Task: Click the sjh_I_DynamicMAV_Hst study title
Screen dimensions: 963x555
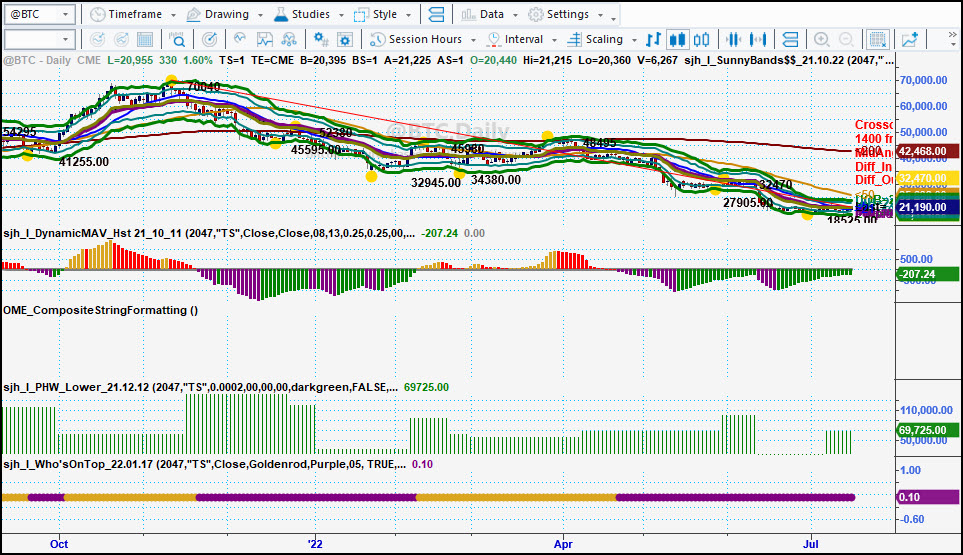Action: click(209, 233)
